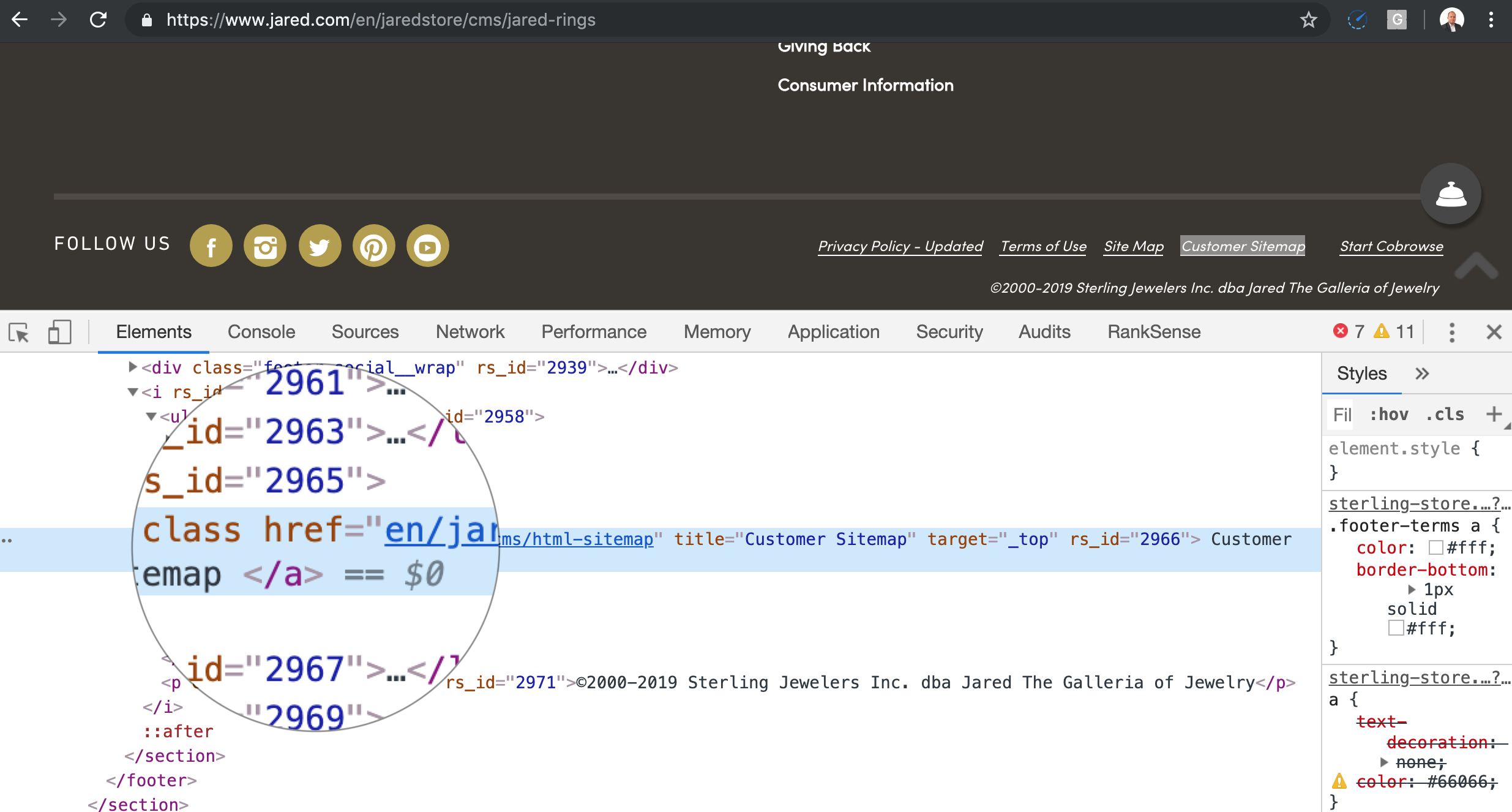Expand the footer social wrap div node

point(133,367)
